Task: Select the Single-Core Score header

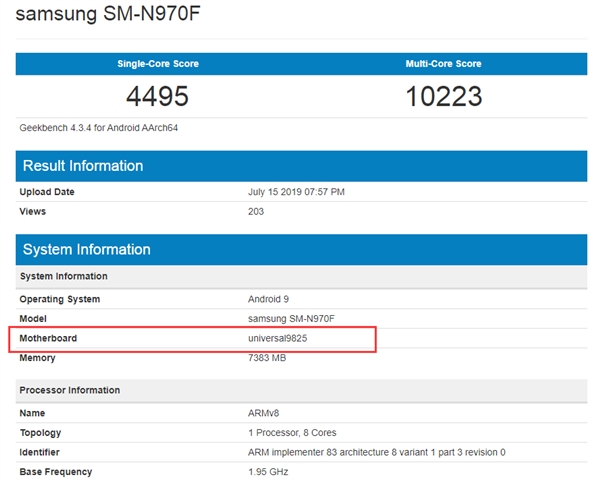Action: [158, 64]
